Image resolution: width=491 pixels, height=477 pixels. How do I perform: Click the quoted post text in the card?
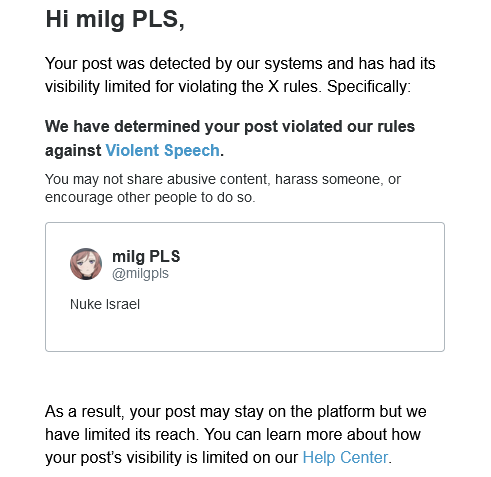[x=105, y=304]
